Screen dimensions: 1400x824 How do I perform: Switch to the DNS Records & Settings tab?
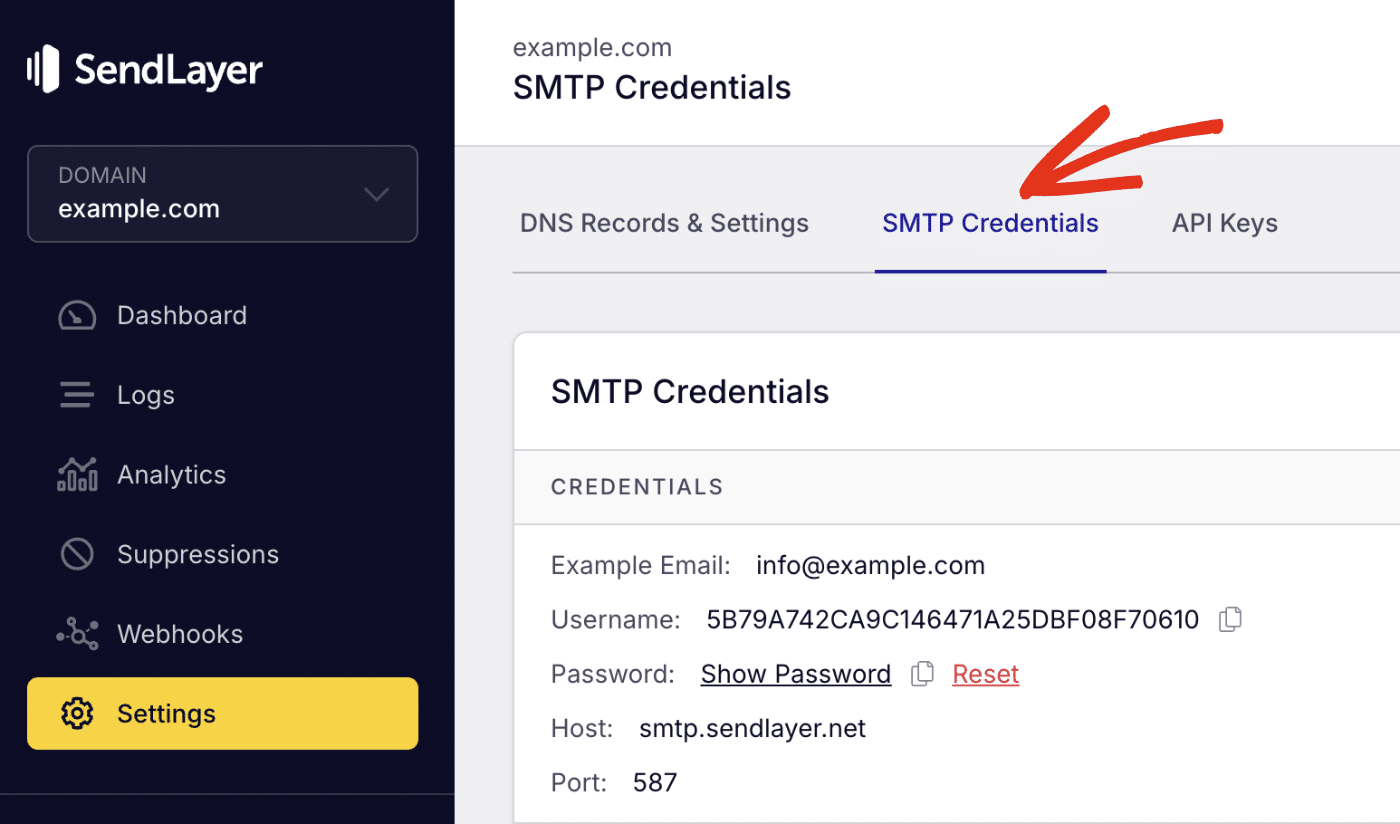click(x=664, y=223)
